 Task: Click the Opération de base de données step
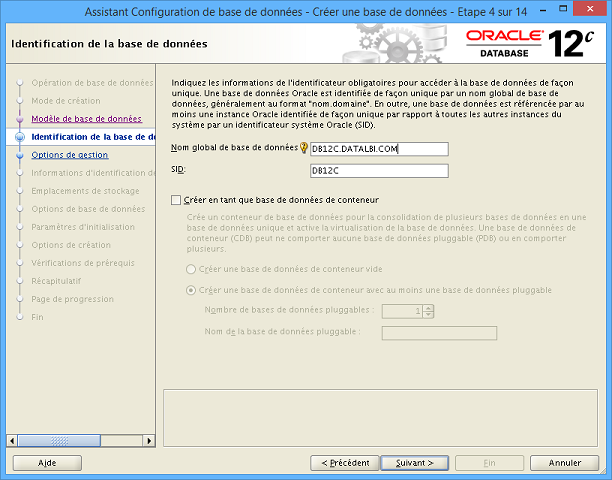pyautogui.click(x=93, y=83)
